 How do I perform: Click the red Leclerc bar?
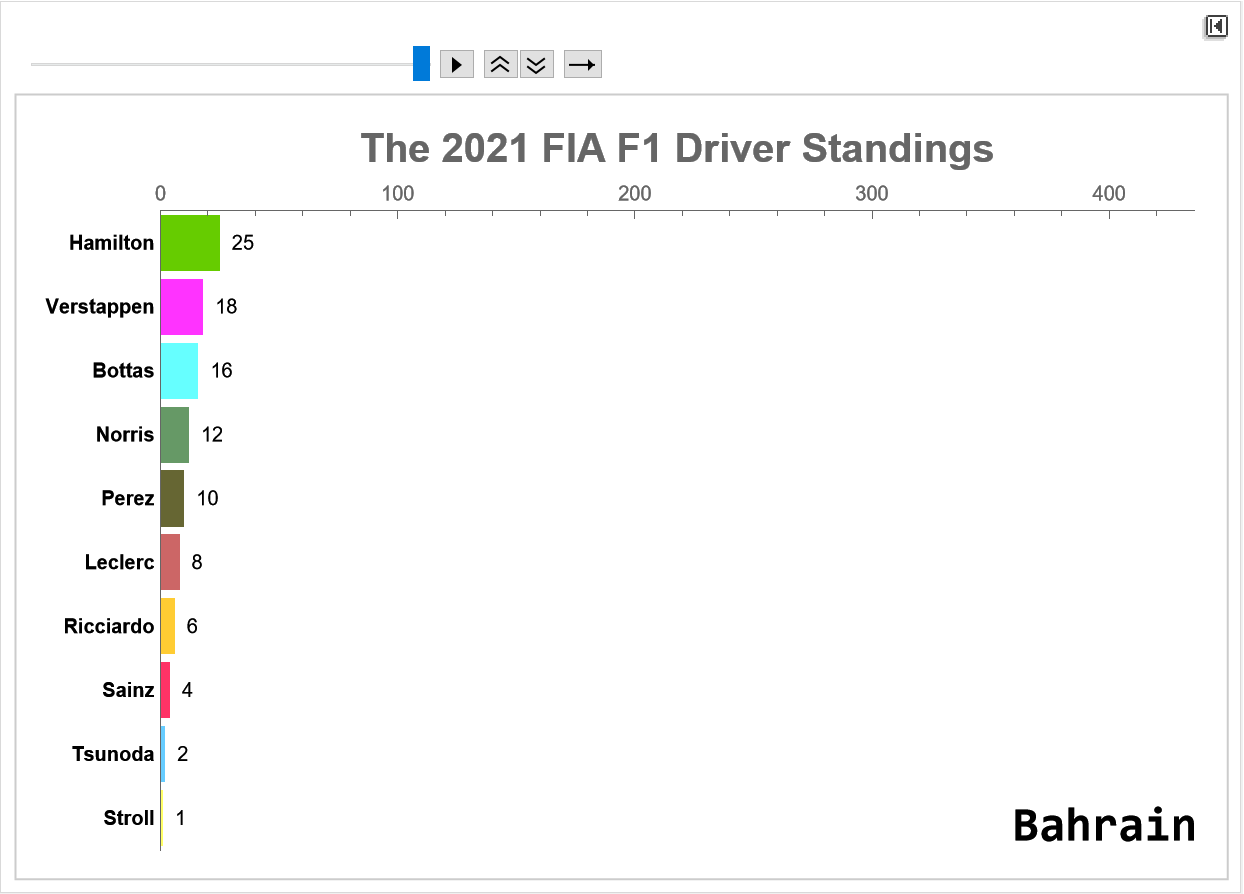click(x=170, y=562)
